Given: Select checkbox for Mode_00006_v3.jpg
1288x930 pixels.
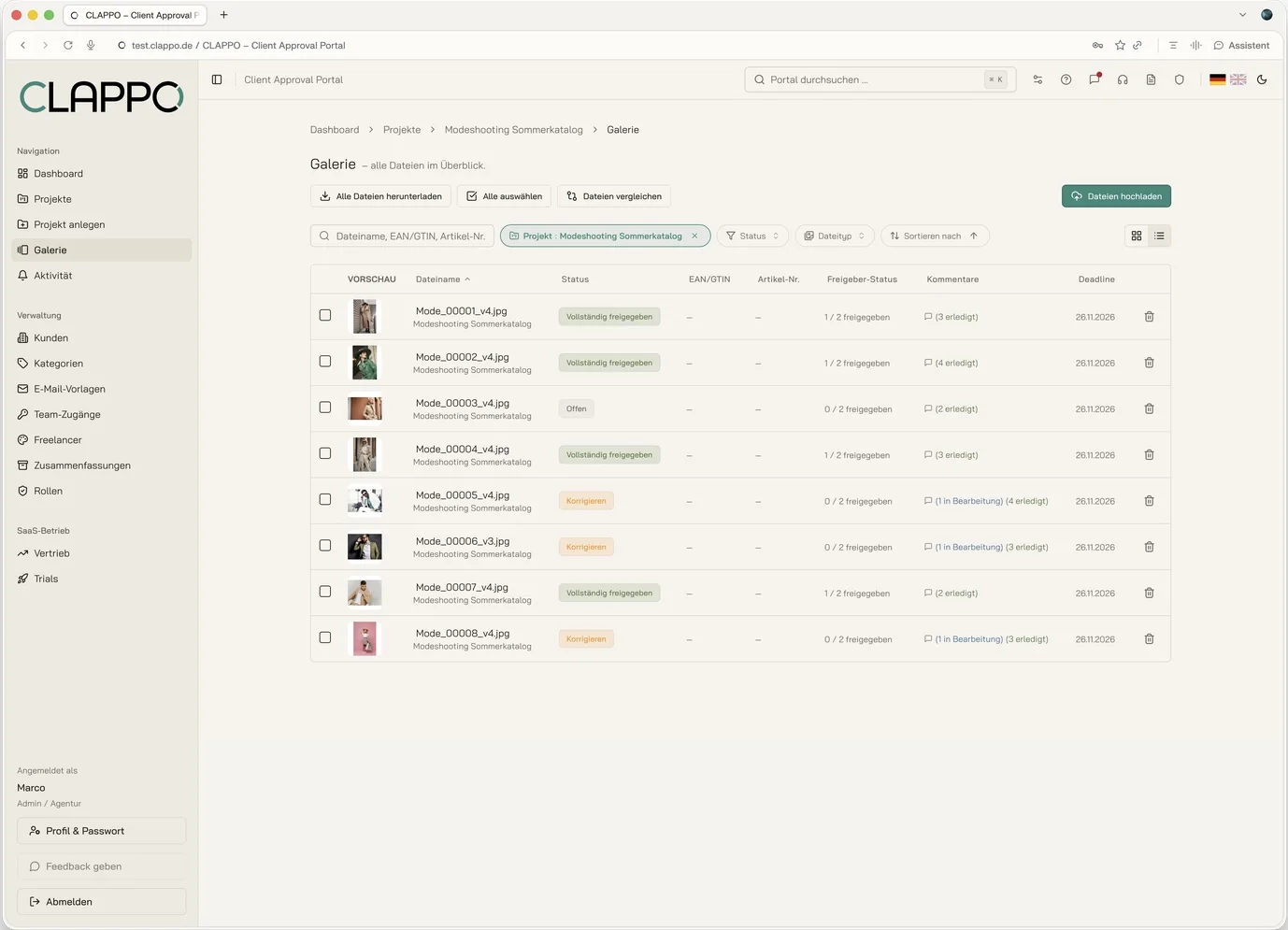Looking at the screenshot, I should [325, 545].
